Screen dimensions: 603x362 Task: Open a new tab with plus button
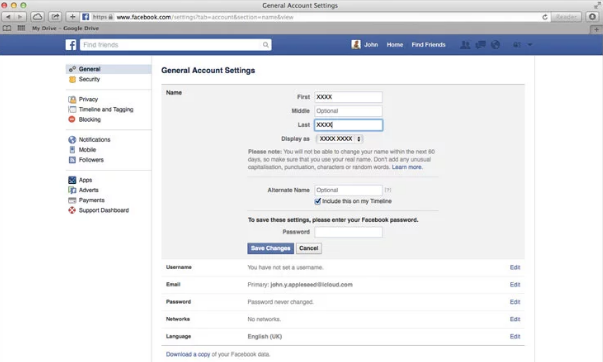596,29
